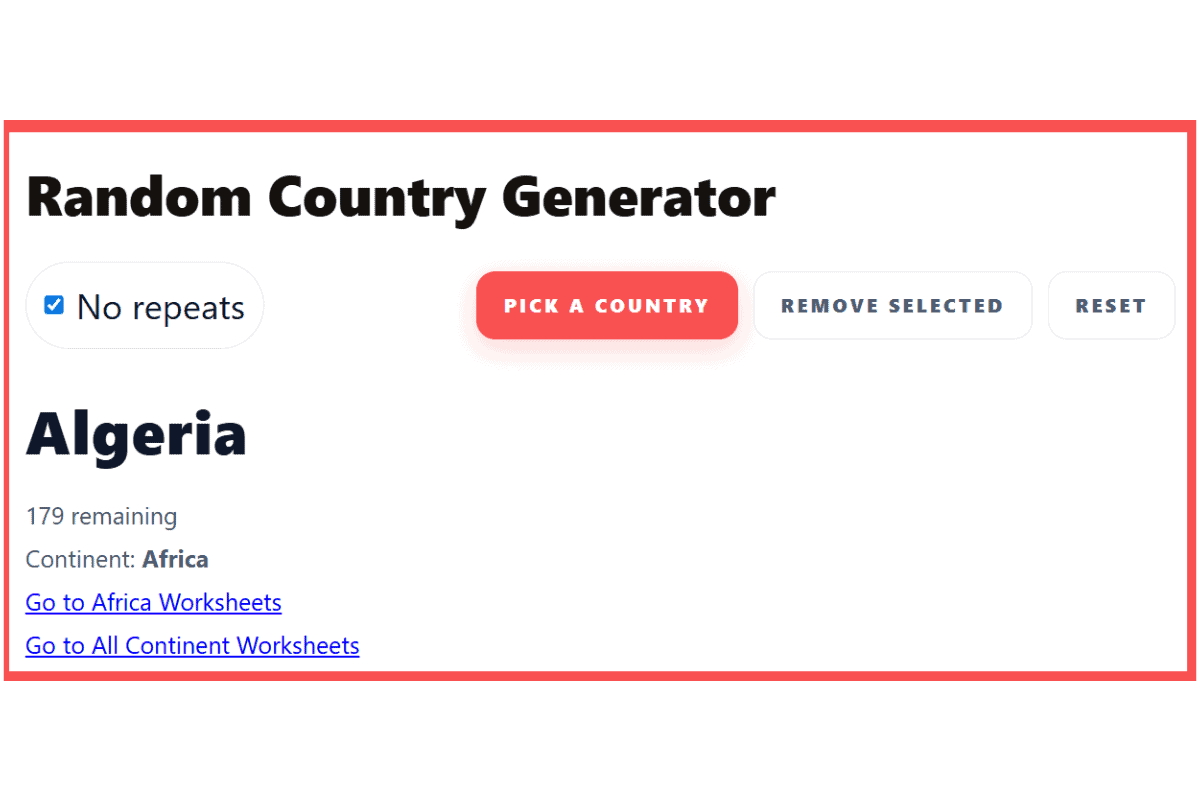
Task: Reset the random country generator
Action: click(x=1111, y=305)
